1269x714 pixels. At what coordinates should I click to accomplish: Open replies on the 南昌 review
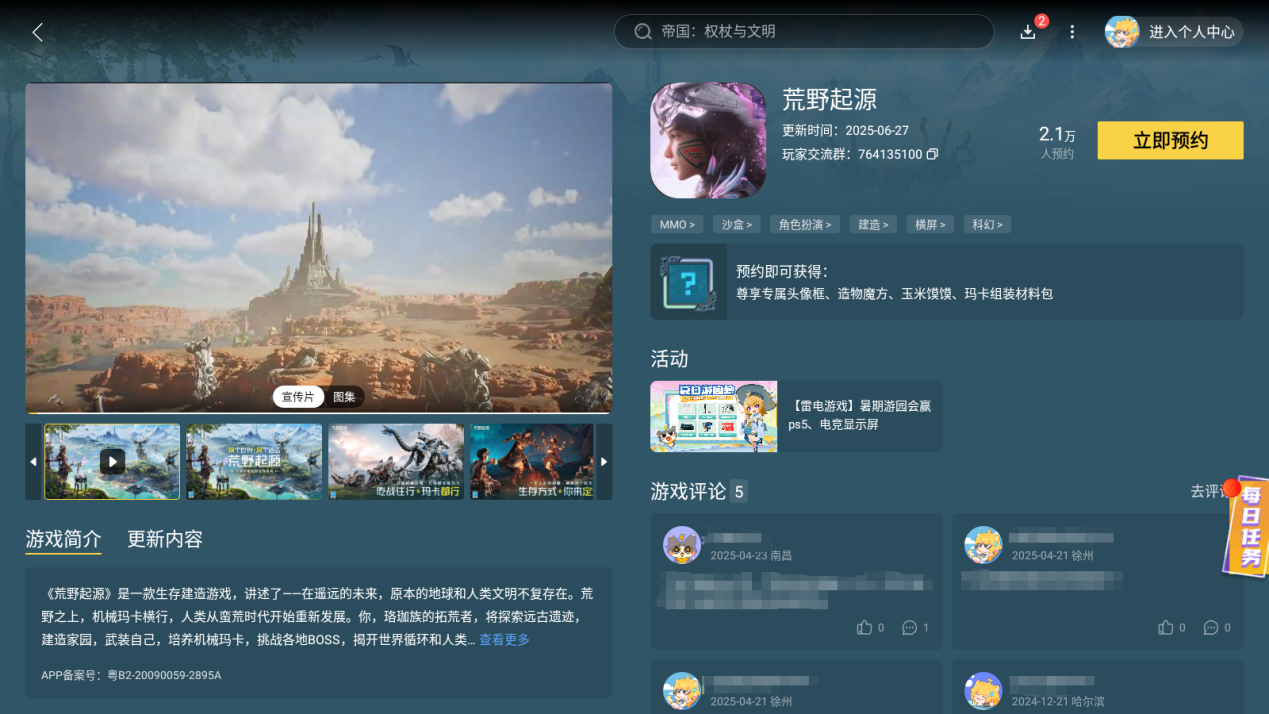[x=910, y=627]
